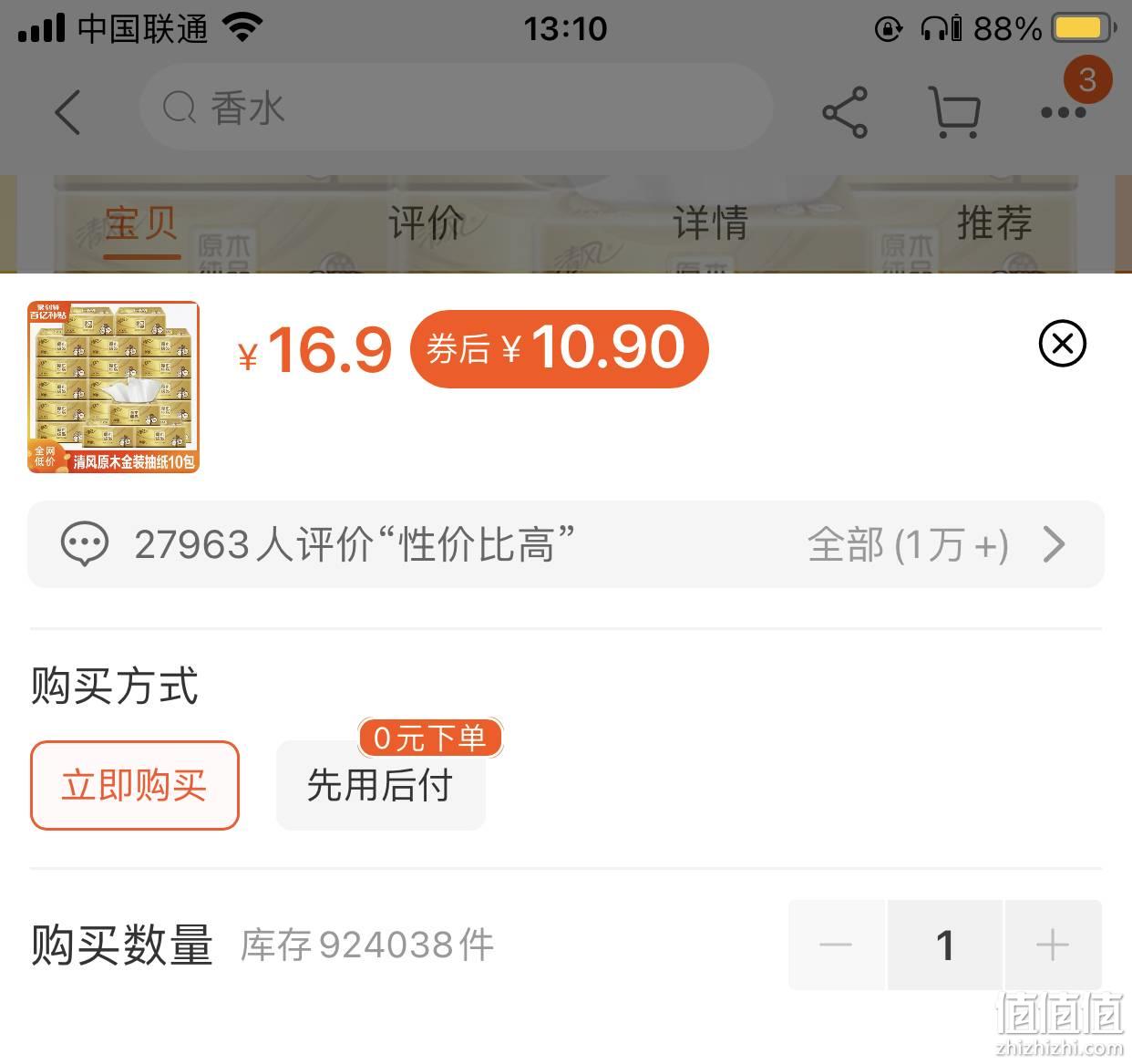Open the shopping cart icon
The width and height of the screenshot is (1132, 1064).
click(954, 112)
